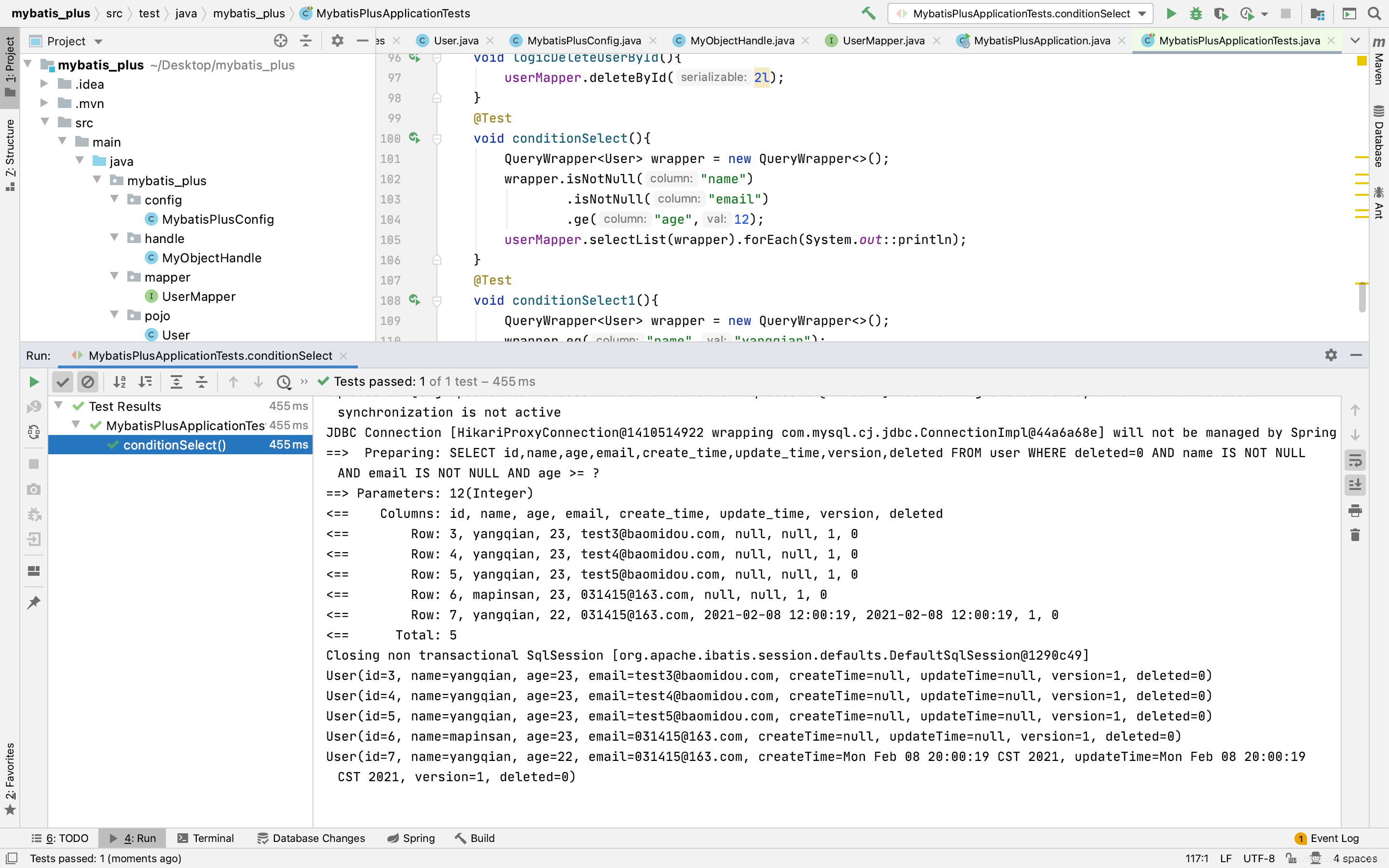1389x868 pixels.
Task: Click the yellow inspection indicator square
Action: pyautogui.click(x=1362, y=61)
